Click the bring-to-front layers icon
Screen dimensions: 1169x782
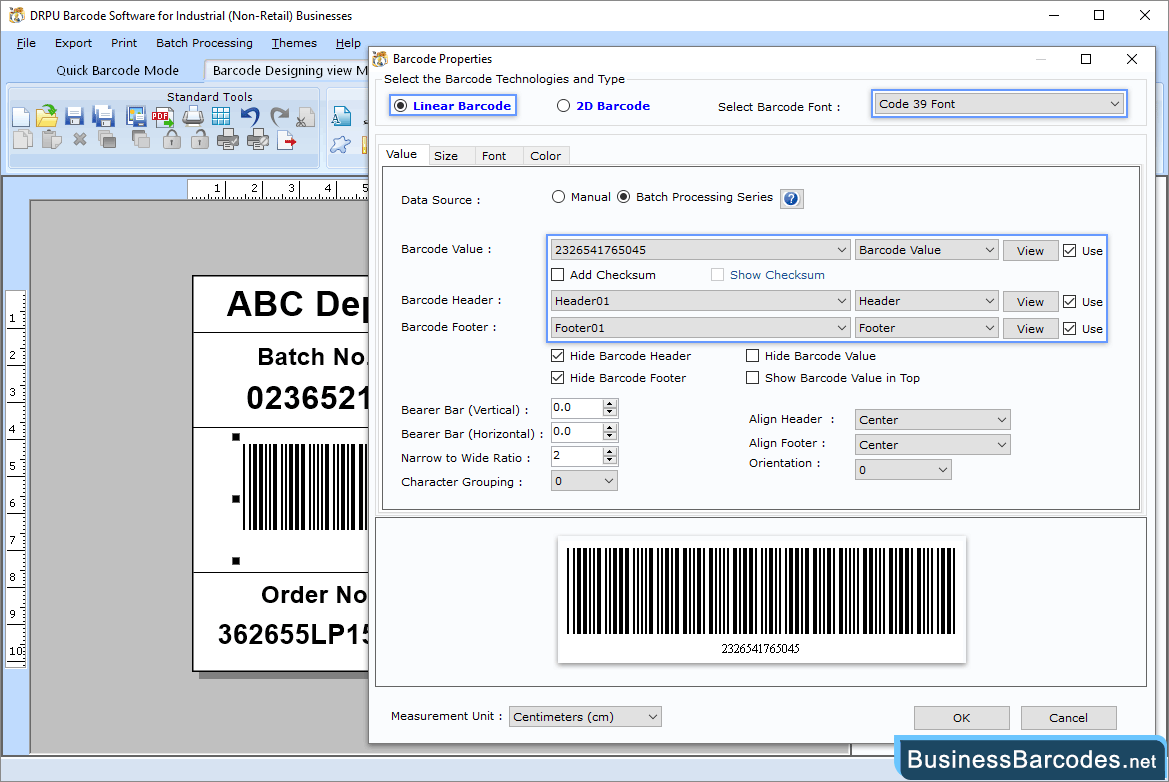107,139
